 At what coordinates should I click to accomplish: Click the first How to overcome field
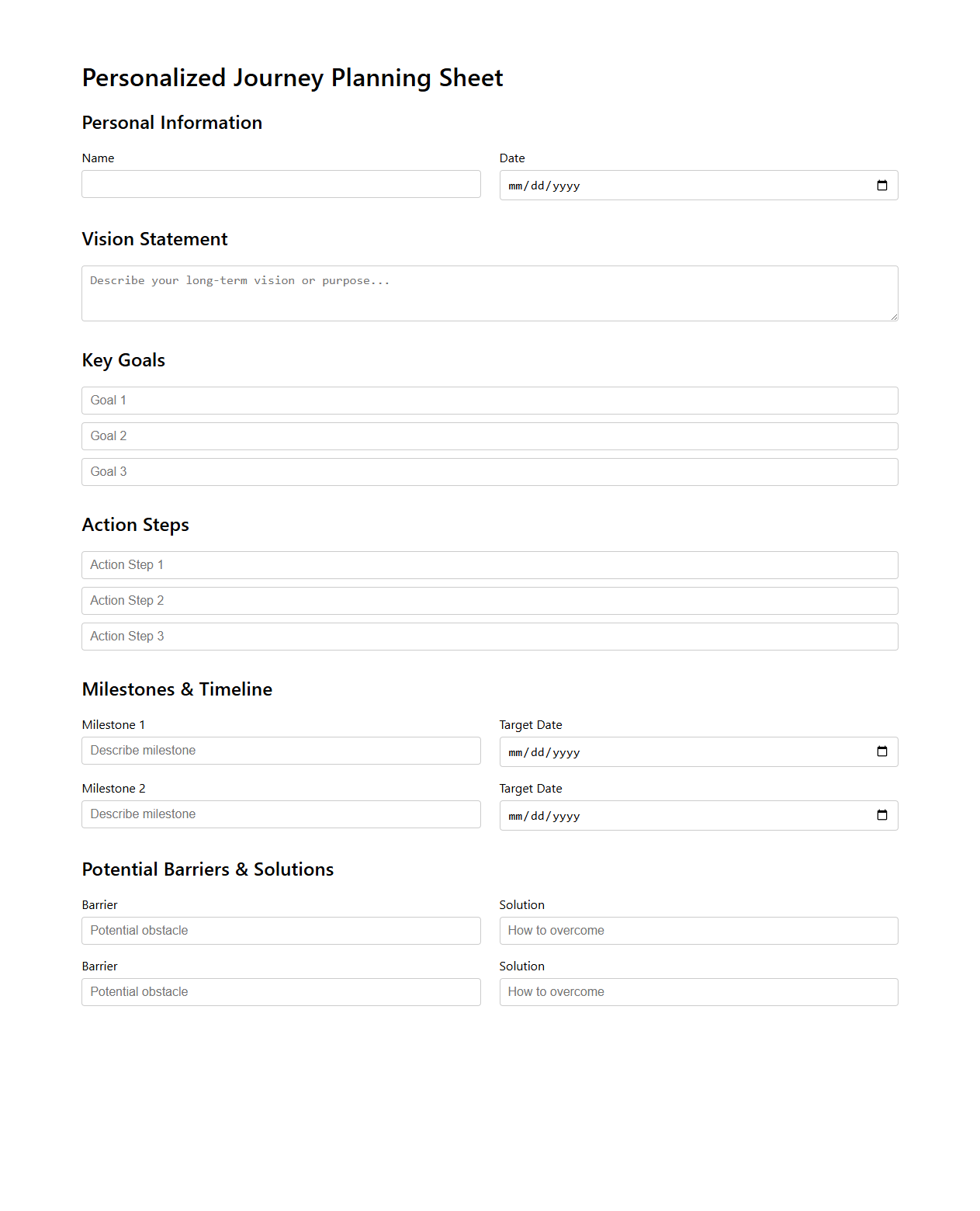pos(698,930)
